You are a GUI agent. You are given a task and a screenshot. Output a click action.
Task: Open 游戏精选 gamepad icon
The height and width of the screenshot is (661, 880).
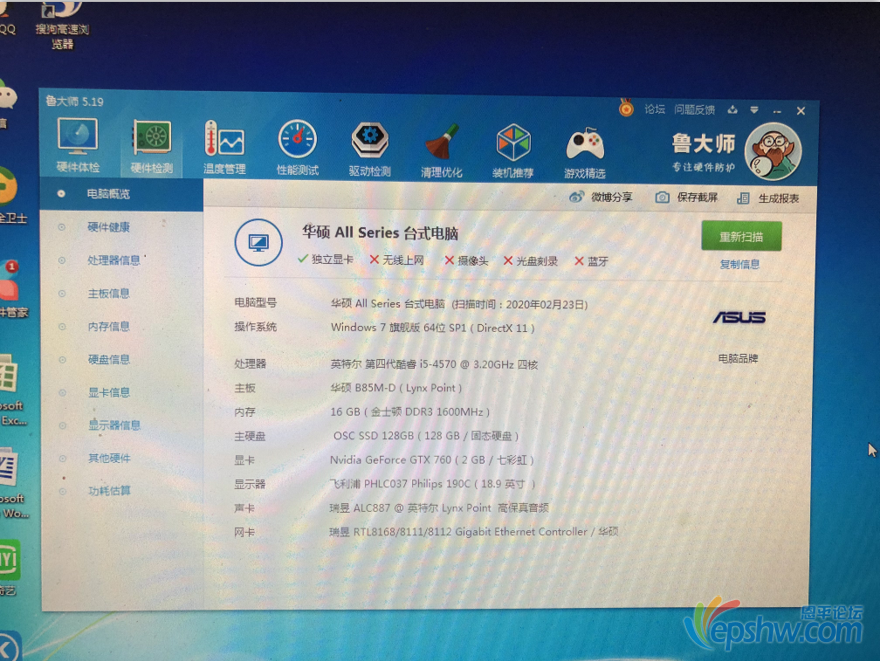tap(585, 152)
